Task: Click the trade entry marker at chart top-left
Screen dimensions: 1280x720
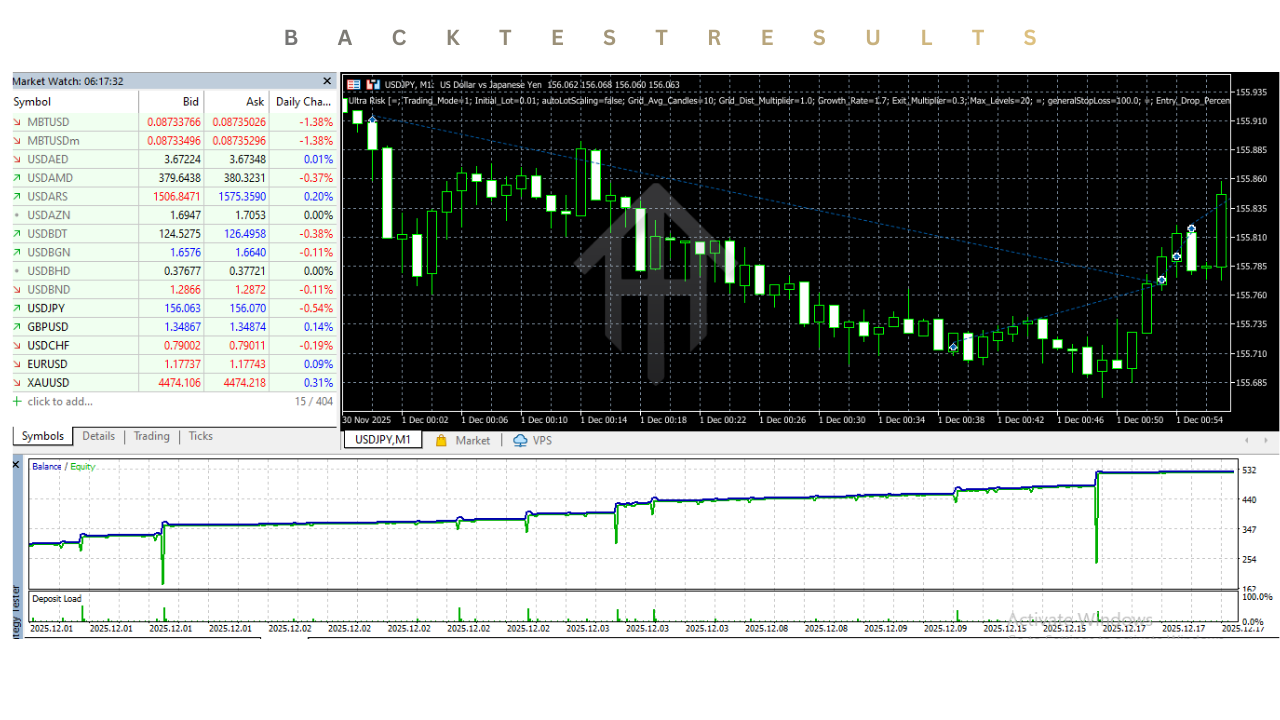Action: click(x=372, y=120)
